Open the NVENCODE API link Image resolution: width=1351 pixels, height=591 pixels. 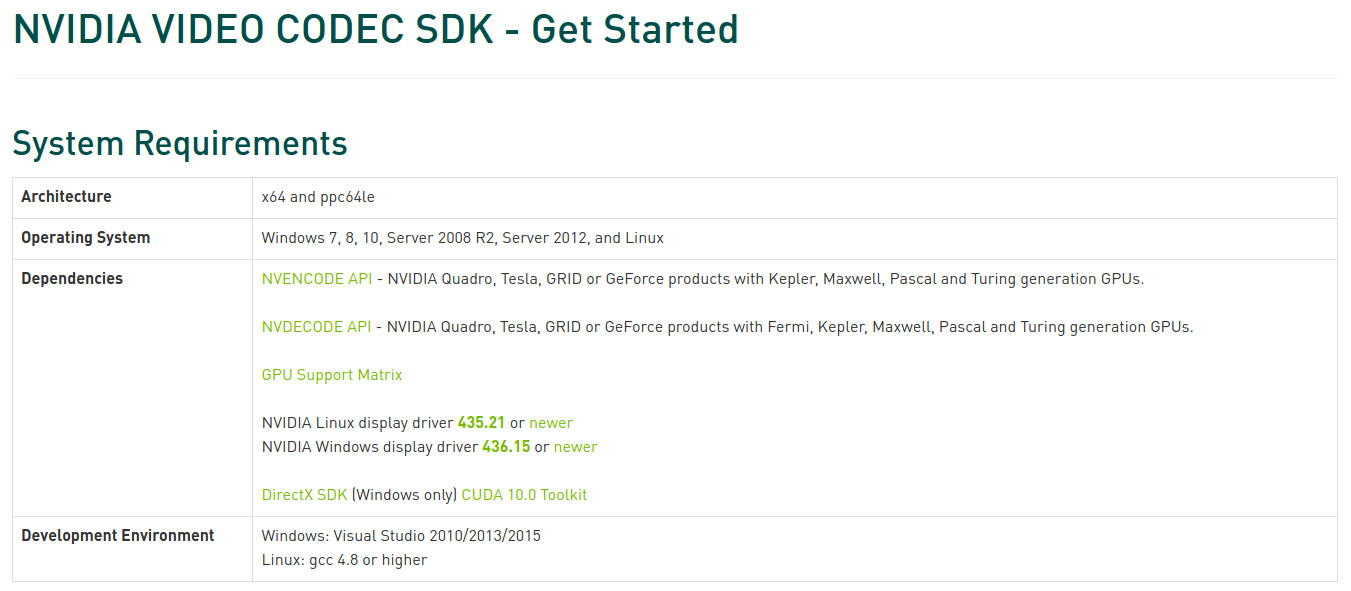(x=316, y=279)
